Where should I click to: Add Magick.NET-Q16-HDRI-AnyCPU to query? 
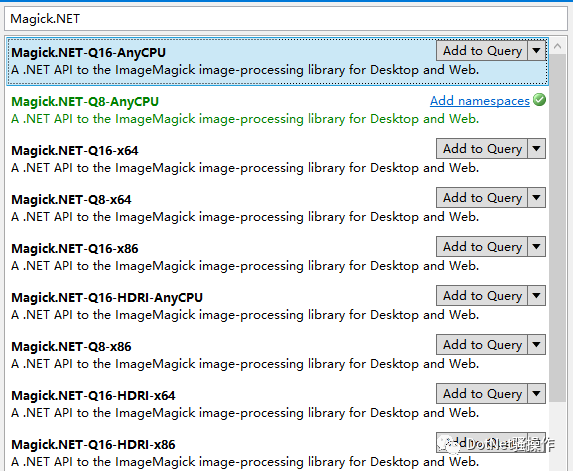point(482,296)
